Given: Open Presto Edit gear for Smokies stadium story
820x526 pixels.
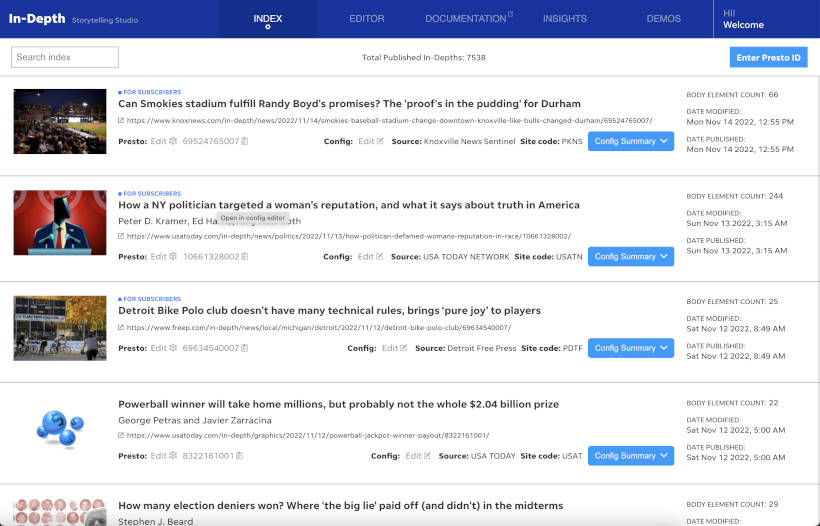Looking at the screenshot, I should [164, 141].
